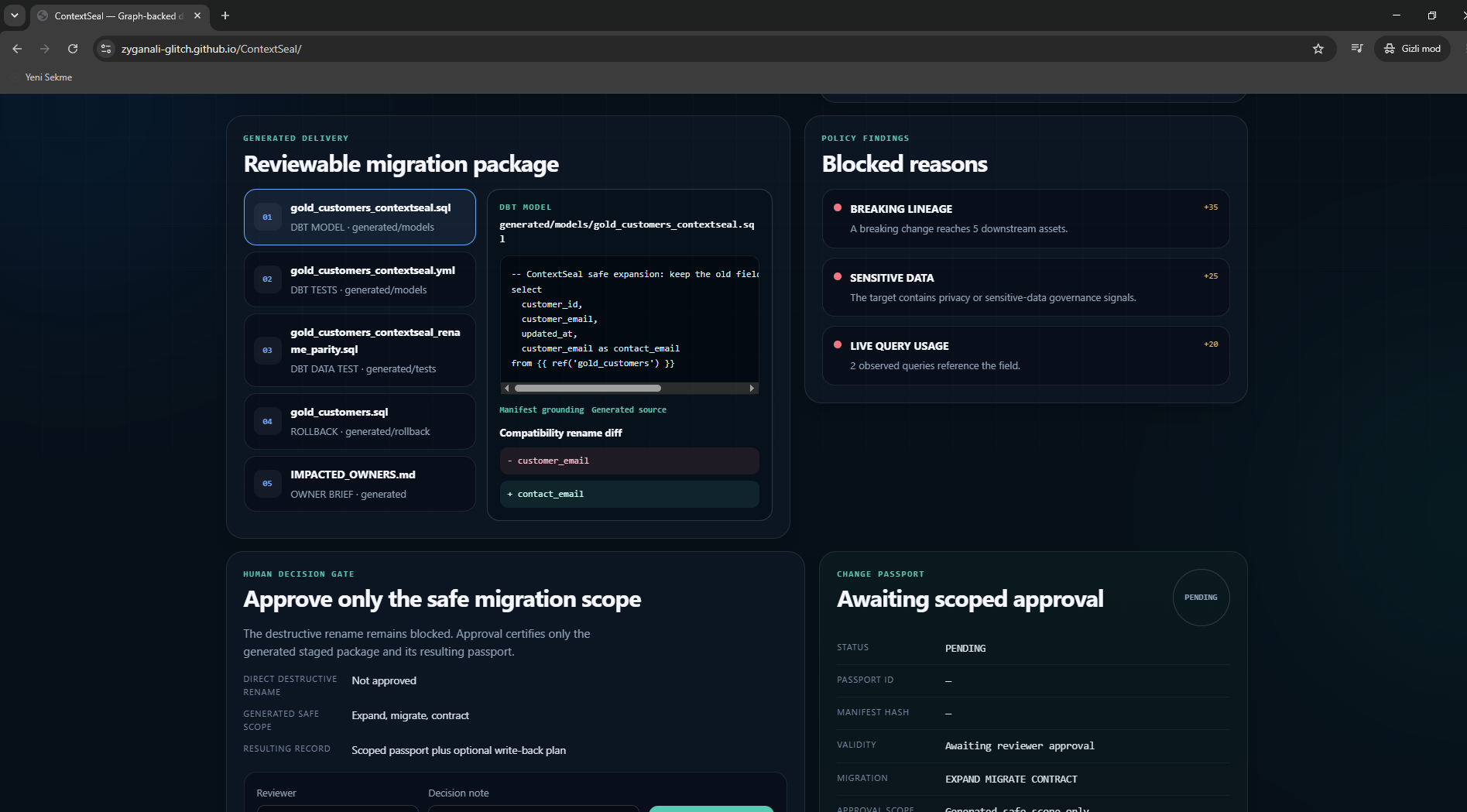Go forward to next page
This screenshot has height=812, width=1467.
point(45,49)
